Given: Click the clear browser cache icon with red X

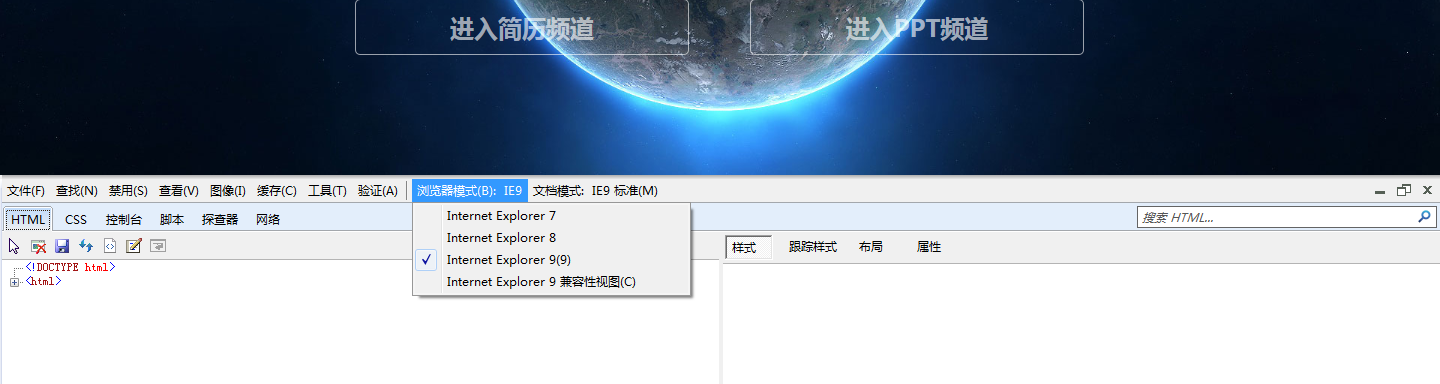Looking at the screenshot, I should click(x=38, y=246).
